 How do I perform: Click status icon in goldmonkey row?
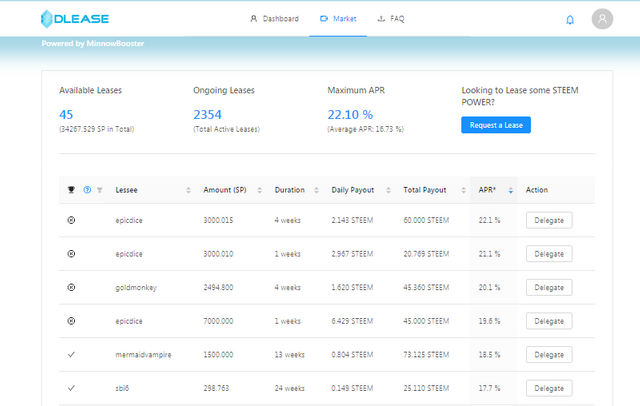pyautogui.click(x=71, y=287)
